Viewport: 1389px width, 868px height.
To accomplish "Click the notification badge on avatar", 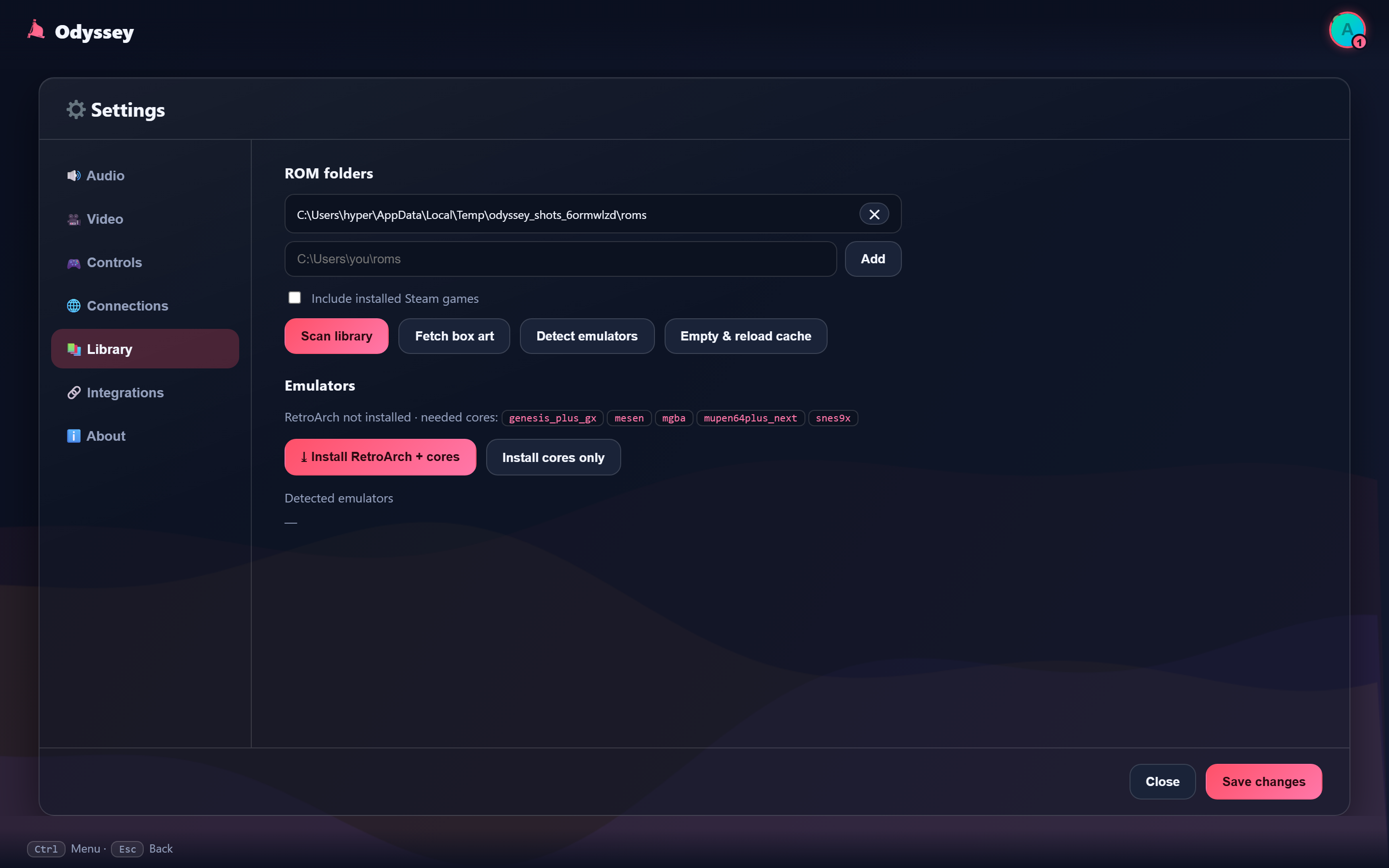I will click(x=1359, y=42).
